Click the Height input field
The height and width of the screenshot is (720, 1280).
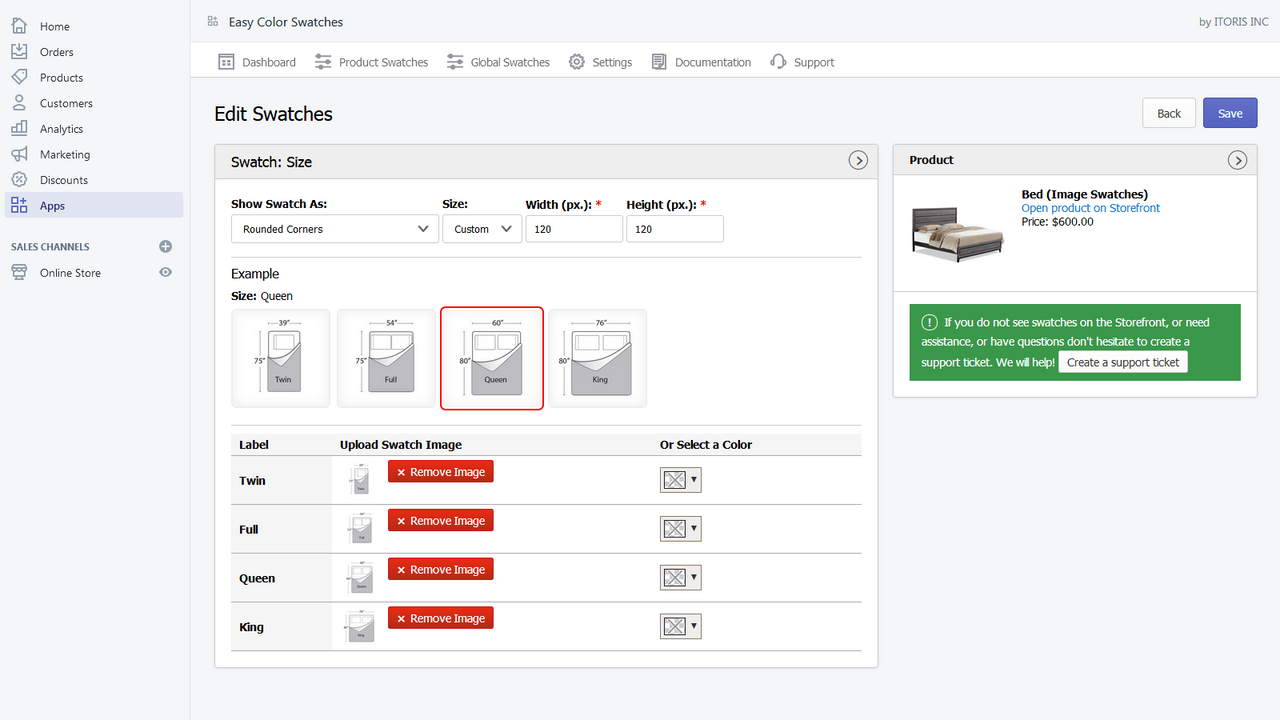tap(675, 229)
